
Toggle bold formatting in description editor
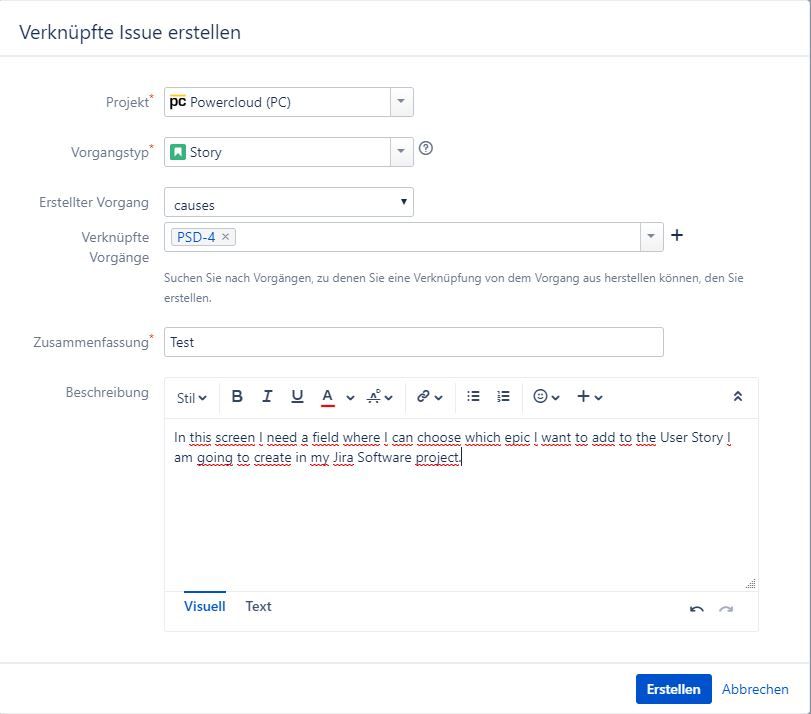[x=237, y=396]
